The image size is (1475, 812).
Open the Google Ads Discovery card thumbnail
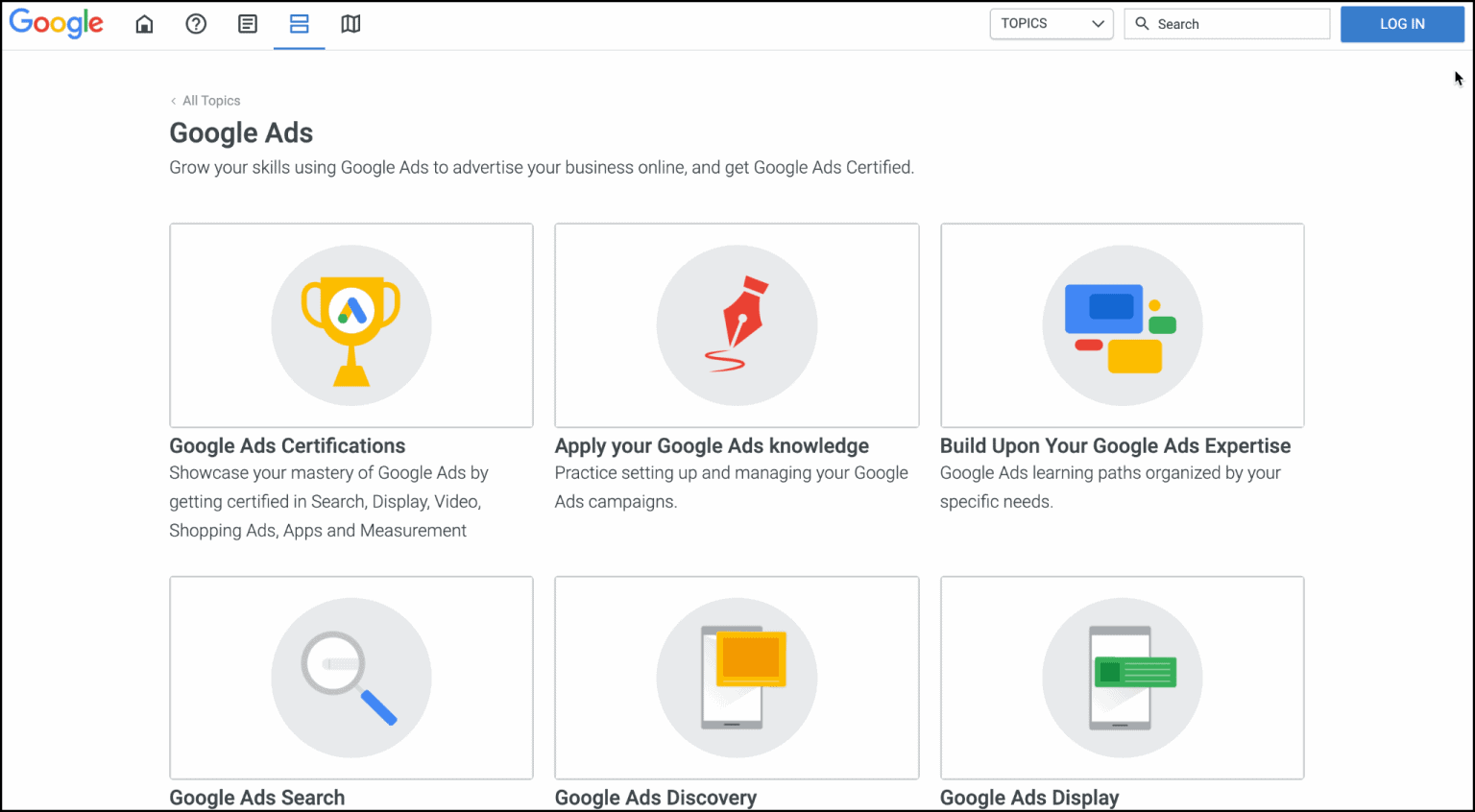pos(737,678)
